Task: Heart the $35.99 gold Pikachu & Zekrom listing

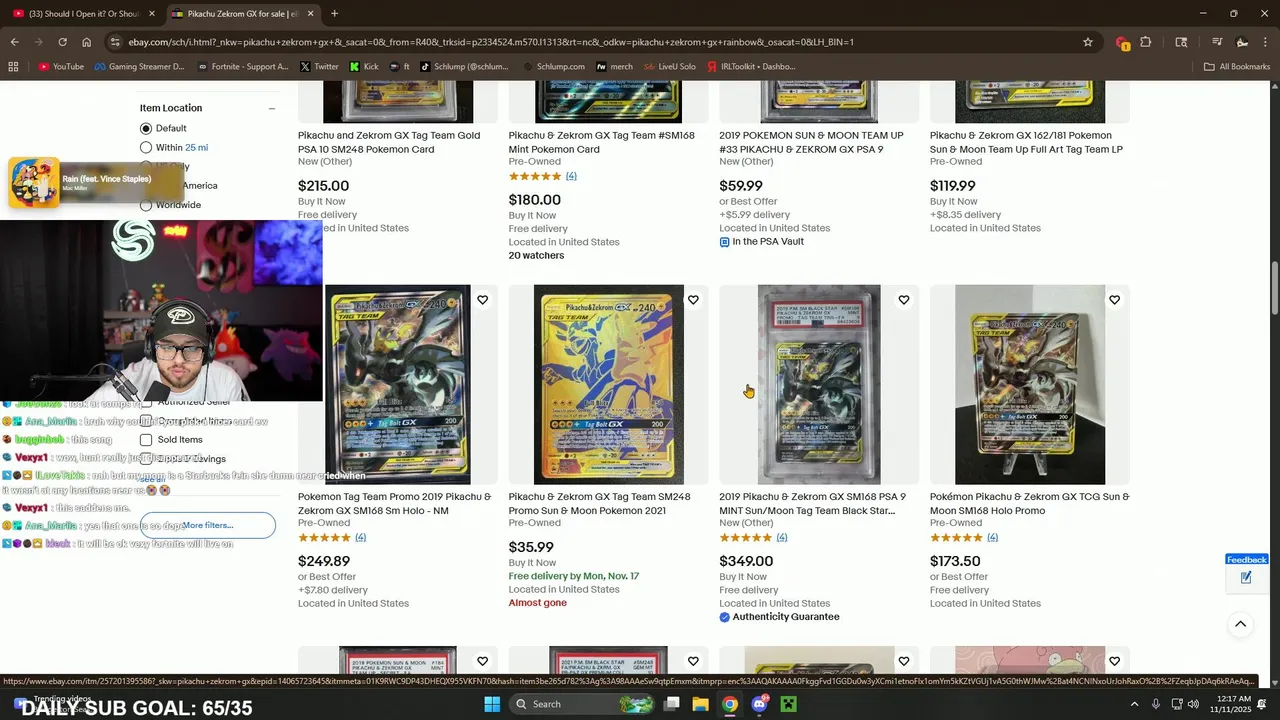Action: click(x=693, y=300)
